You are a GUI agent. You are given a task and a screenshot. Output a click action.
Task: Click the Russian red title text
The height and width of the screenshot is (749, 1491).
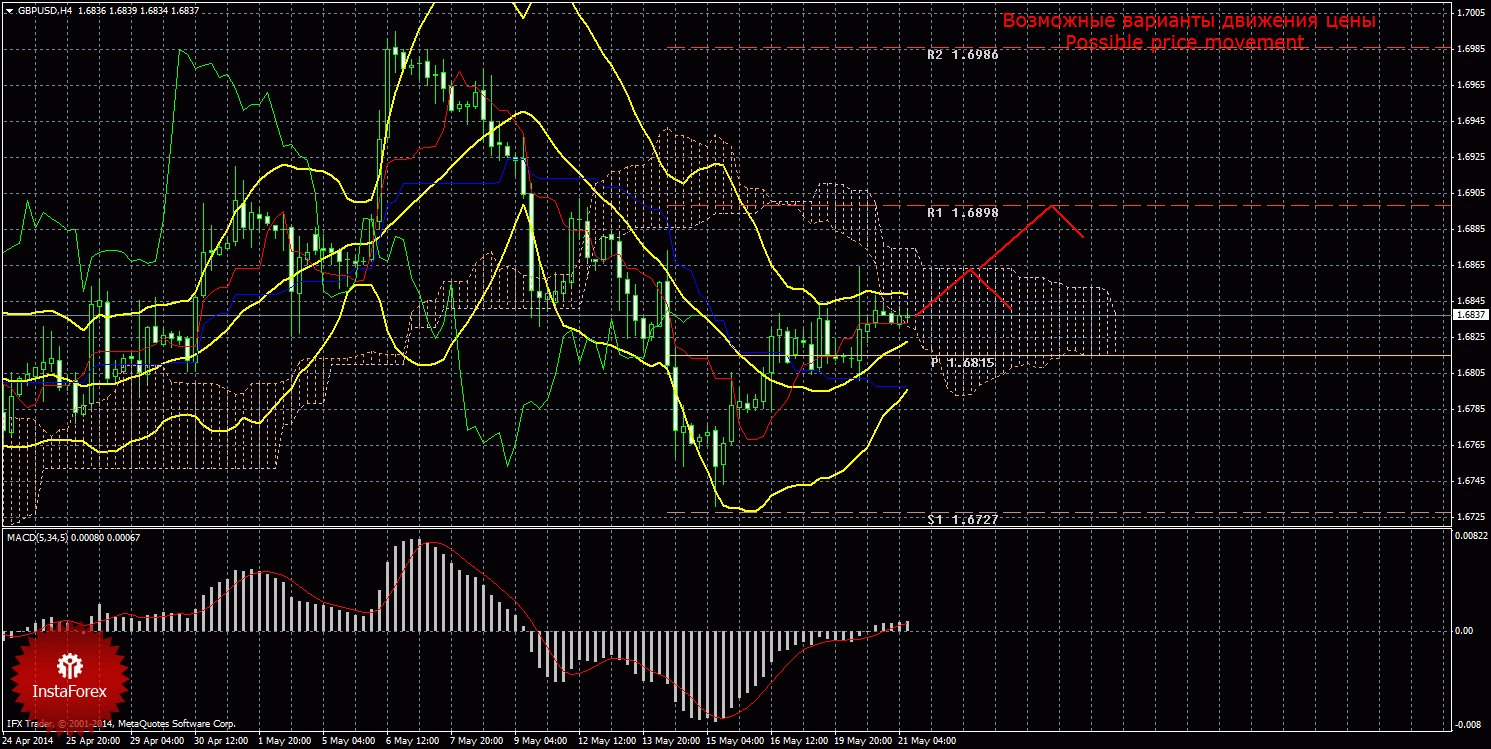click(x=1189, y=21)
